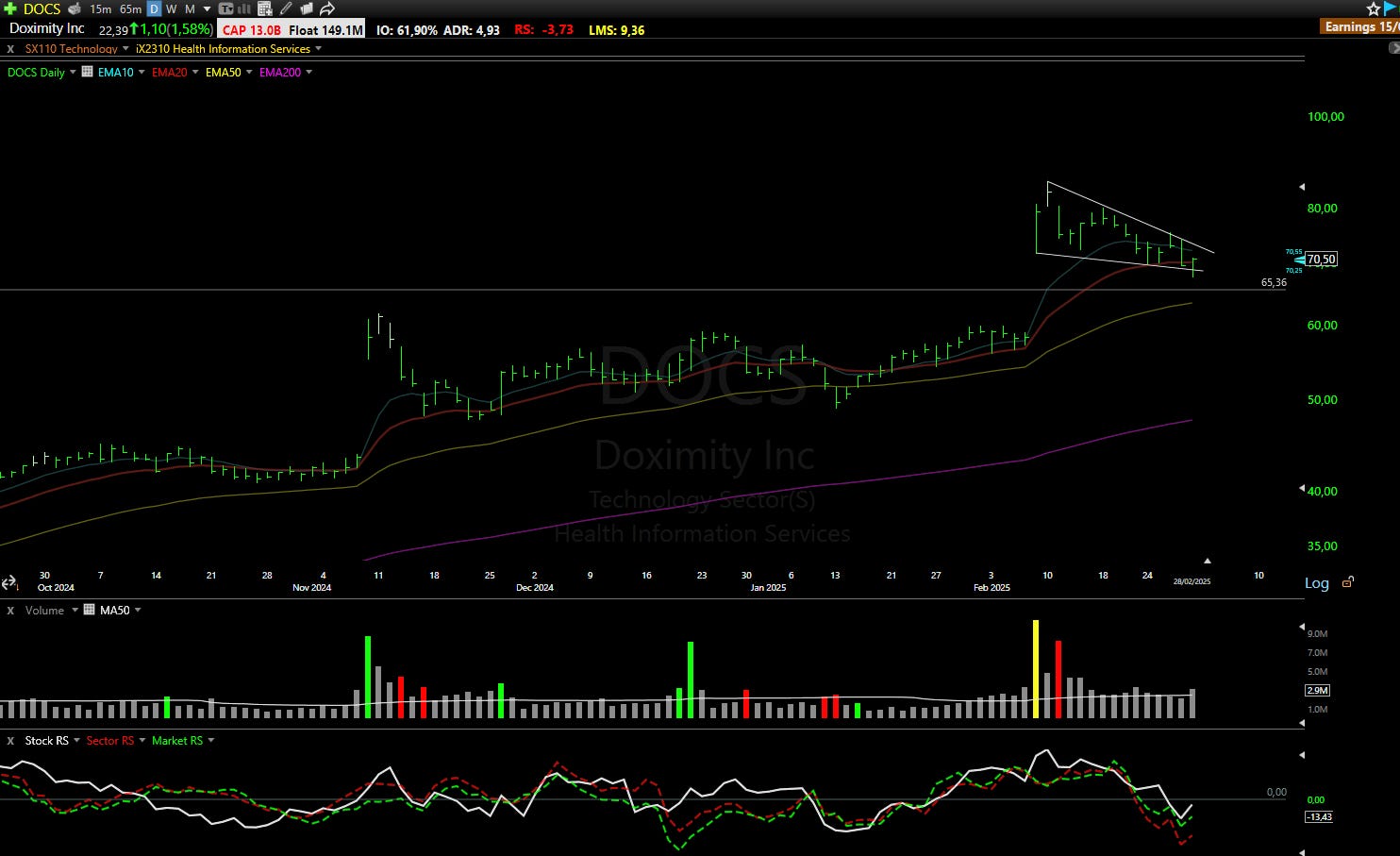Viewport: 1400px width, 856px height.
Task: Toggle the Log scale option
Action: pyautogui.click(x=1317, y=583)
